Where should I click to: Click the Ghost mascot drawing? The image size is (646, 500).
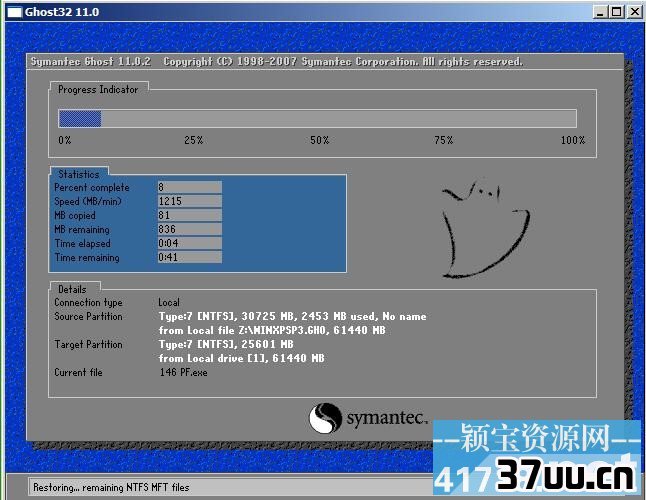(x=485, y=229)
